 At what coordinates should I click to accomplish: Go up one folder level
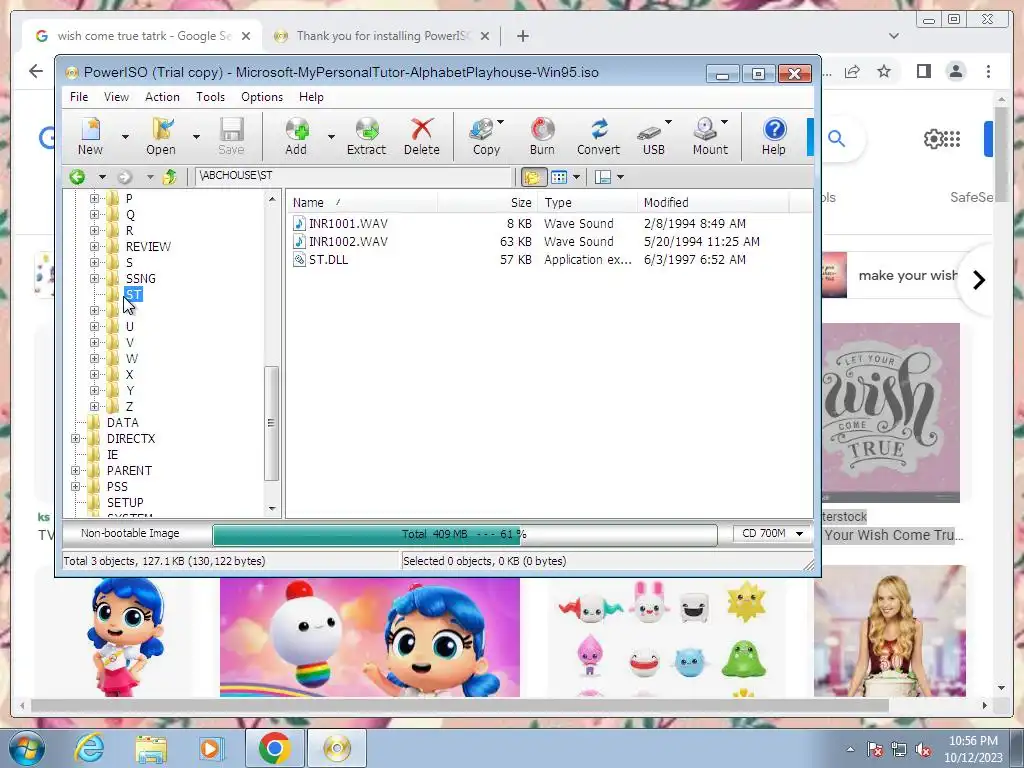tap(169, 176)
